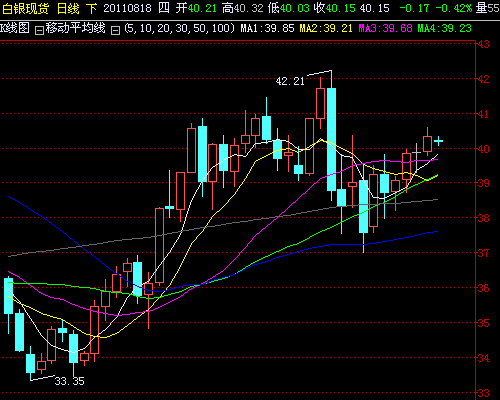Click the yellow 下 indicator in the header
Screen dimensions: 500x400
[92, 8]
